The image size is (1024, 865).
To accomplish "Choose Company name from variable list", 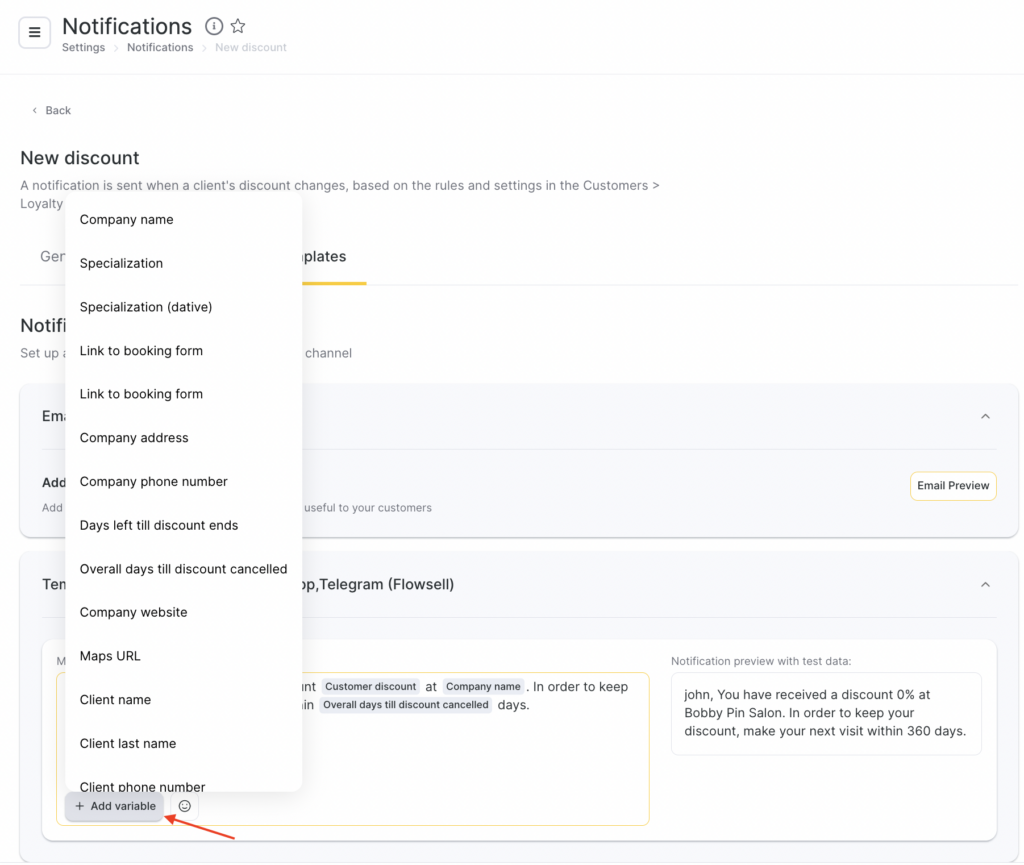I will (126, 220).
